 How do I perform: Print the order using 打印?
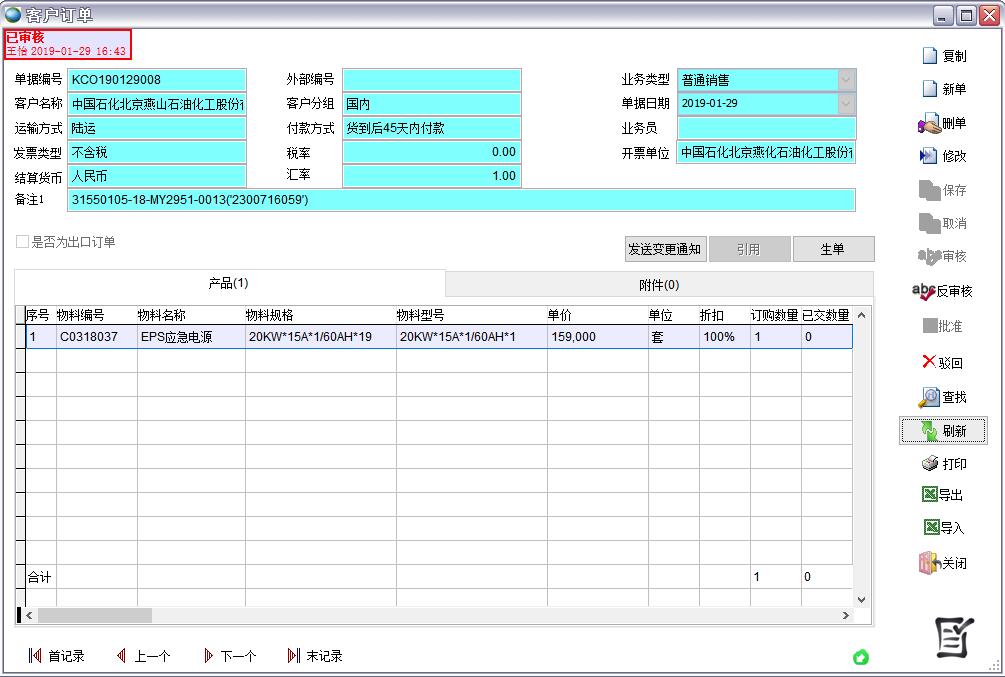point(929,464)
